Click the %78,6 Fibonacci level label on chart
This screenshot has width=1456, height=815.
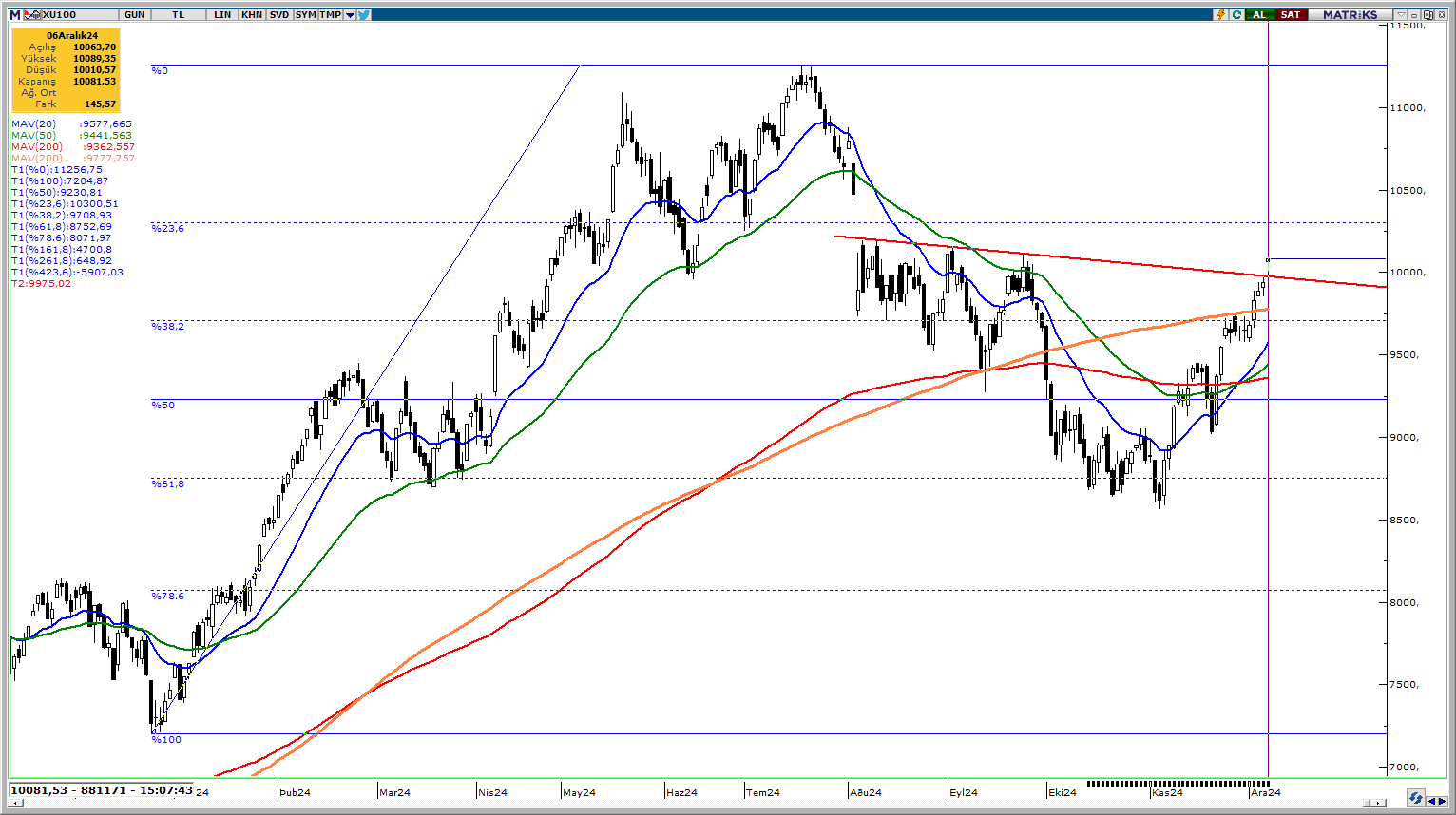(x=168, y=596)
